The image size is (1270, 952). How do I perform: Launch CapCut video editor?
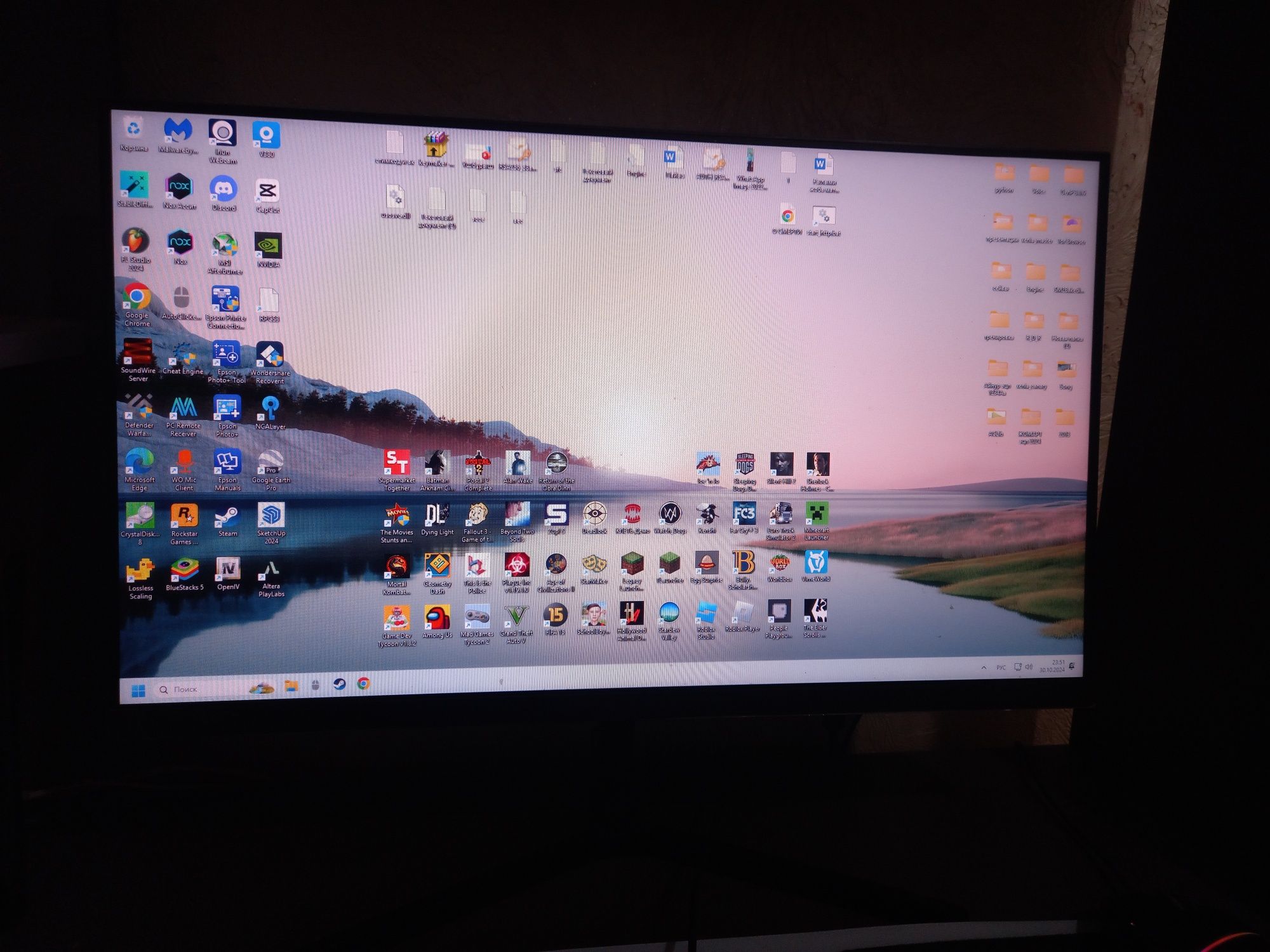[x=267, y=195]
